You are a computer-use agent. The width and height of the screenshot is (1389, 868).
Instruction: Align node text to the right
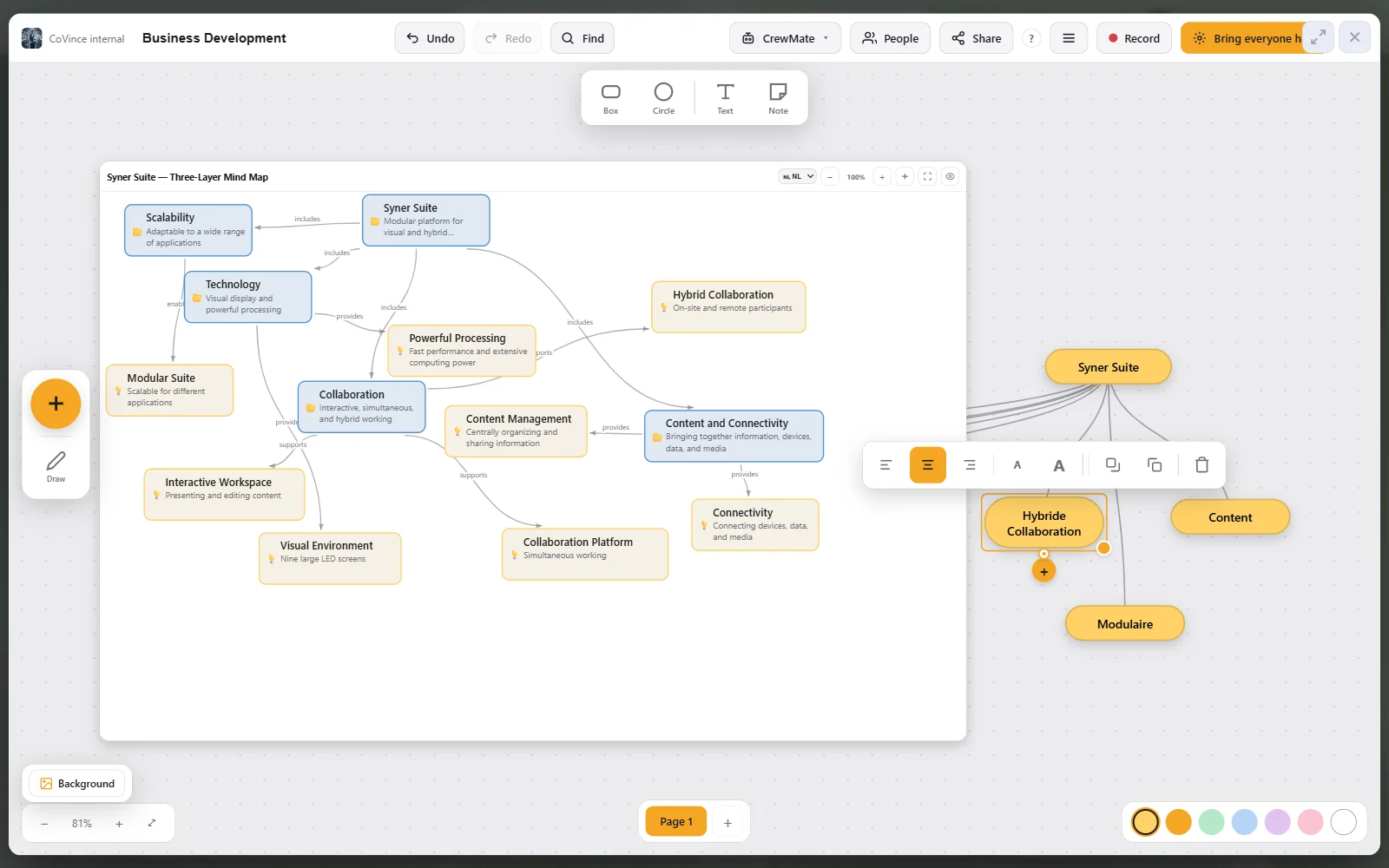[x=970, y=465]
